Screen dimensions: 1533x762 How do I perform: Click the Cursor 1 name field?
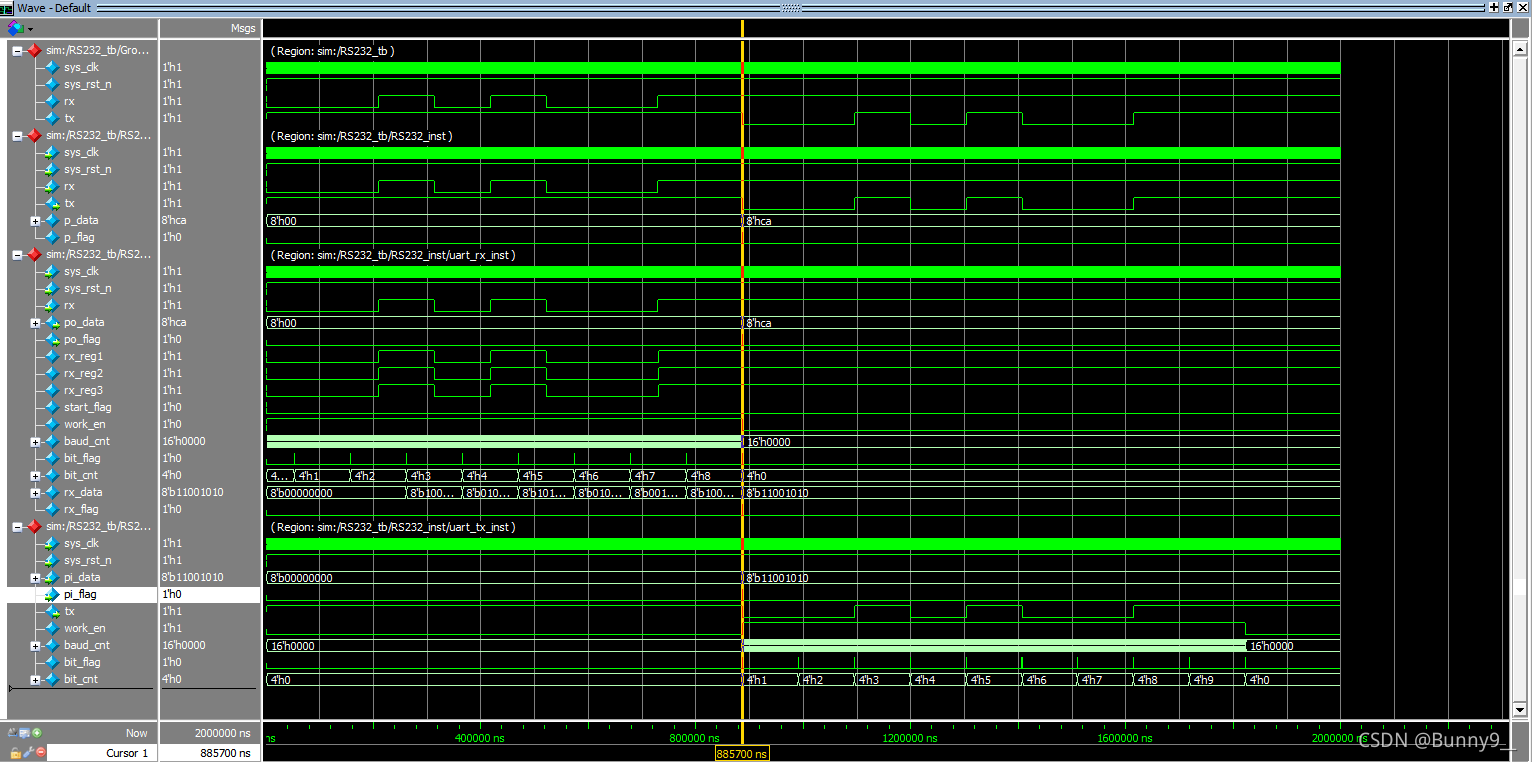pos(102,753)
